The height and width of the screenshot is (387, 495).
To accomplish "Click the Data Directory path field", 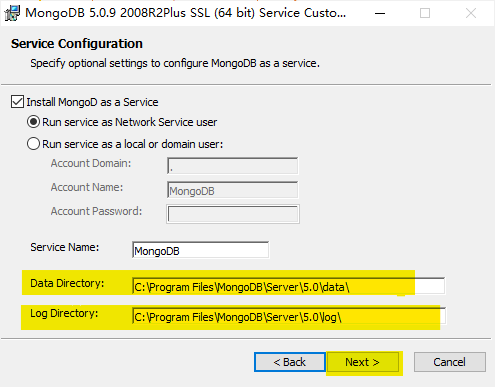I will point(289,286).
